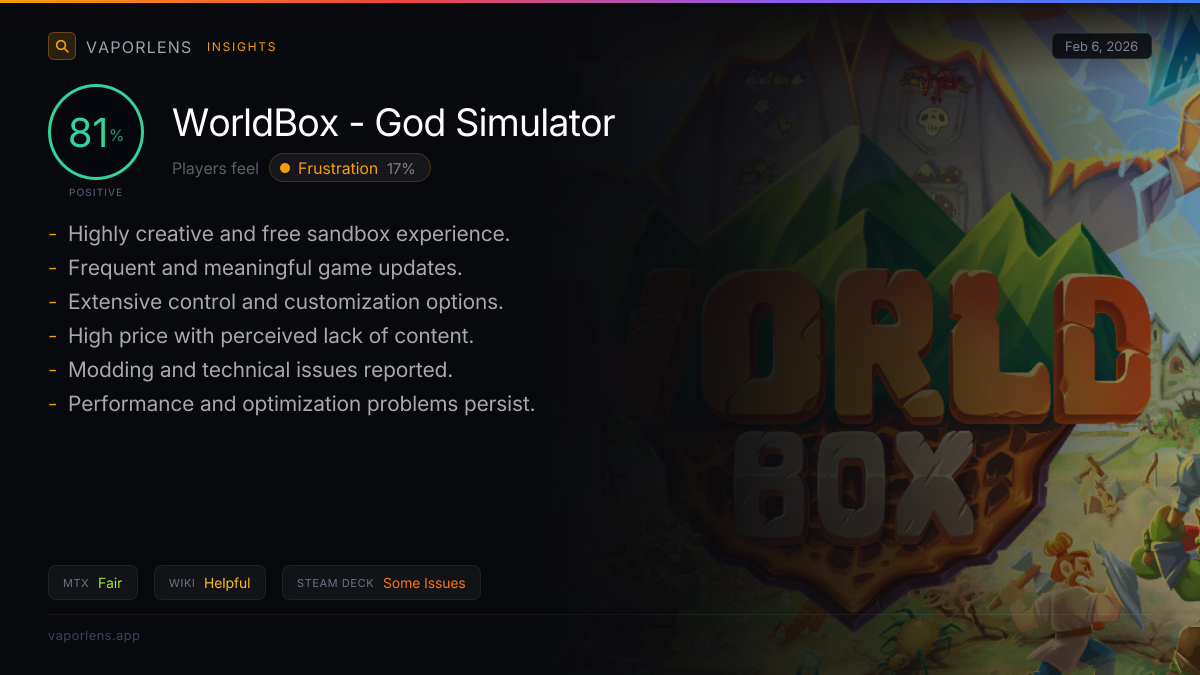The image size is (1200, 675).
Task: Select the sandbox experience bullet point
Action: pos(289,234)
